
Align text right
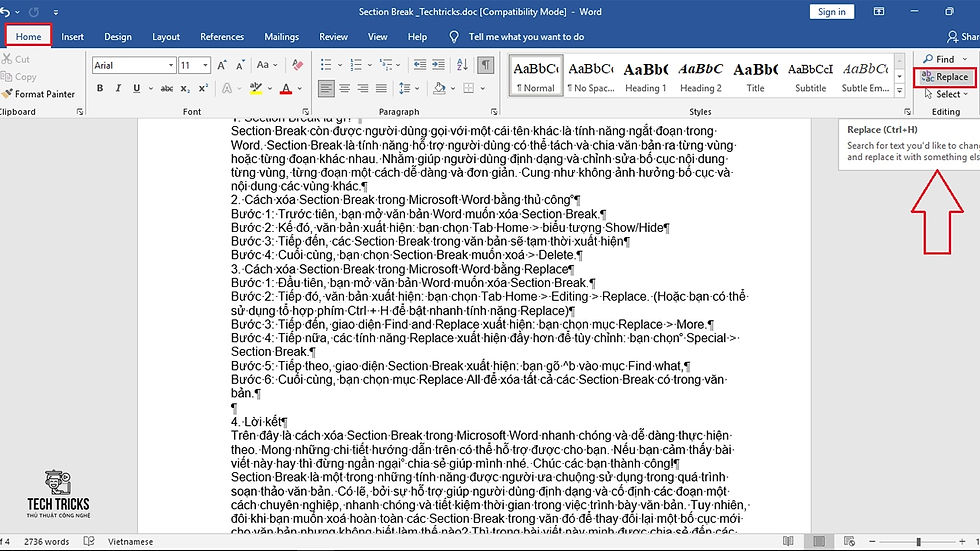pyautogui.click(x=362, y=89)
